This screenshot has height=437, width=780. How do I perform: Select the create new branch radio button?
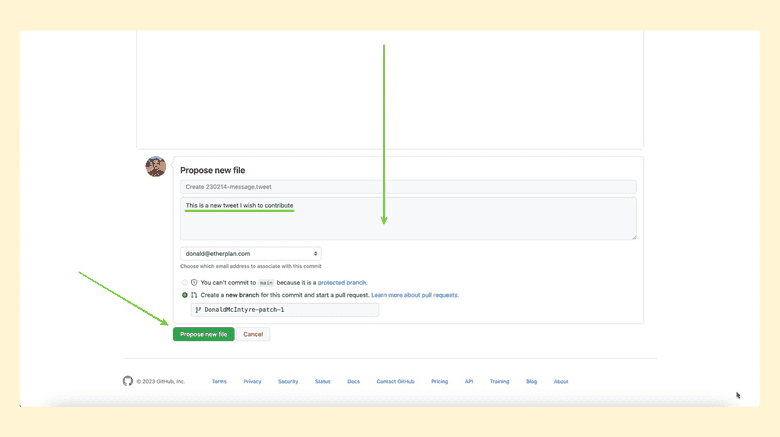coord(184,295)
